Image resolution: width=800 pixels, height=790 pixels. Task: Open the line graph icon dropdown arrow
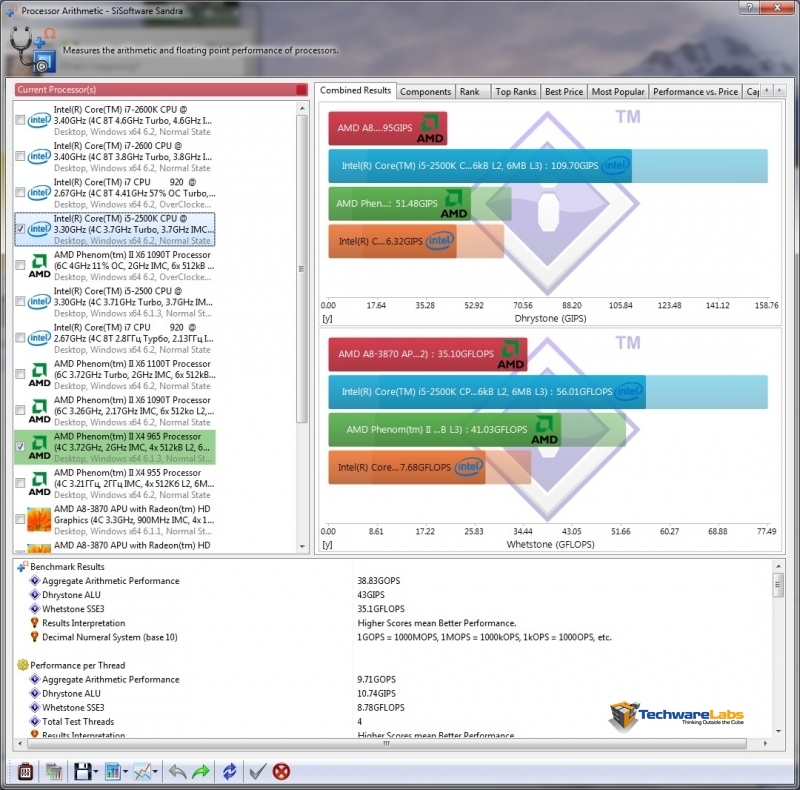pos(155,772)
